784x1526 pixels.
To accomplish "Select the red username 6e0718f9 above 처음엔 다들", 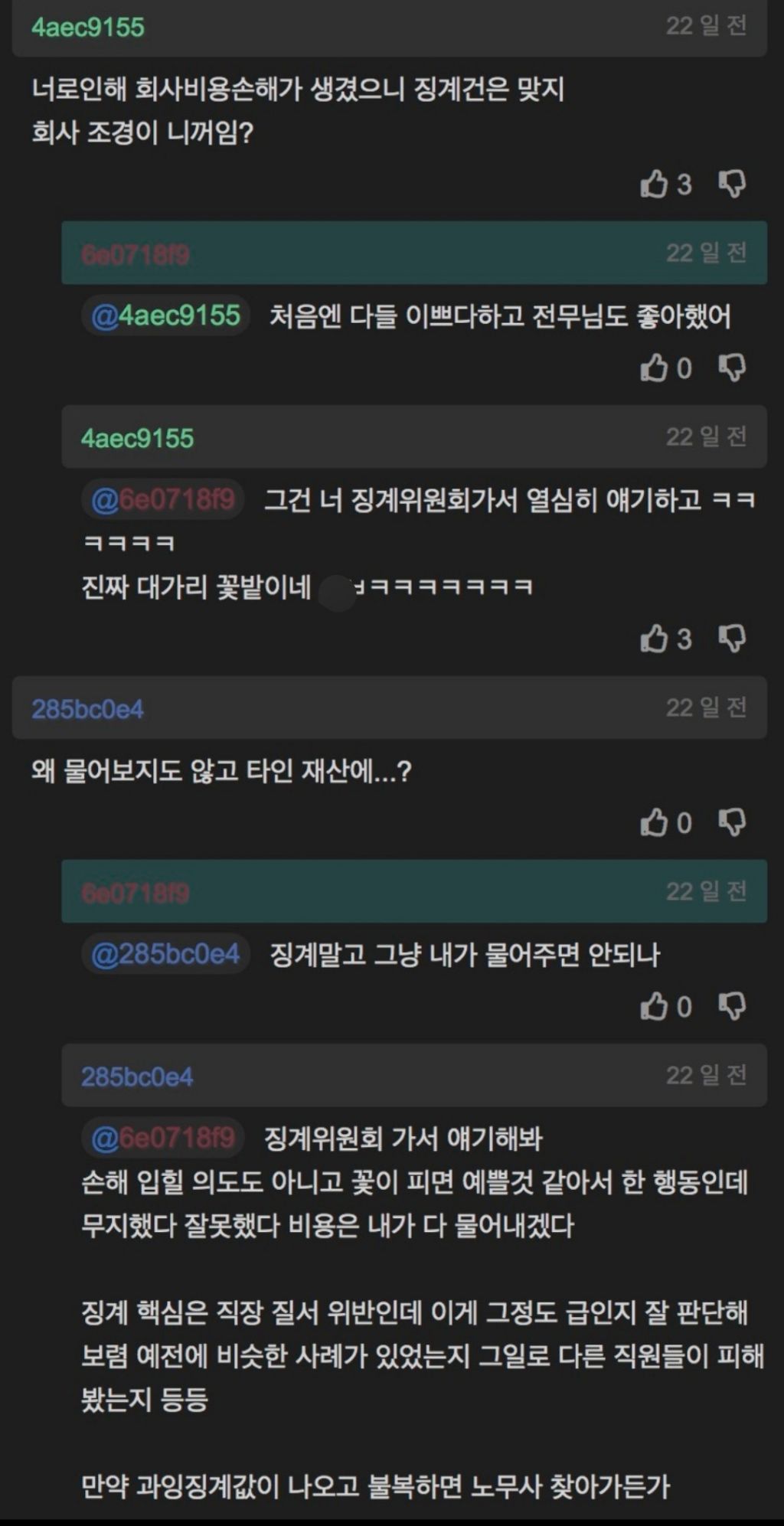I will coord(136,254).
